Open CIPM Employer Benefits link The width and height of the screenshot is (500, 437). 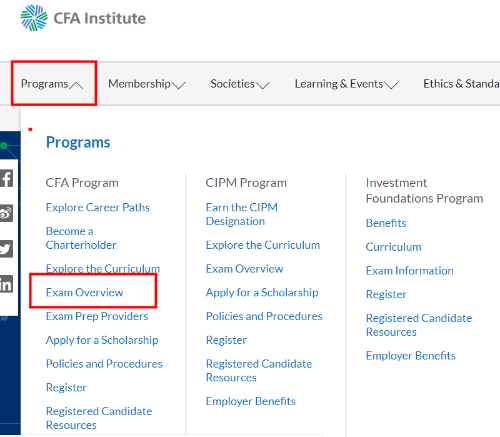pyautogui.click(x=251, y=401)
